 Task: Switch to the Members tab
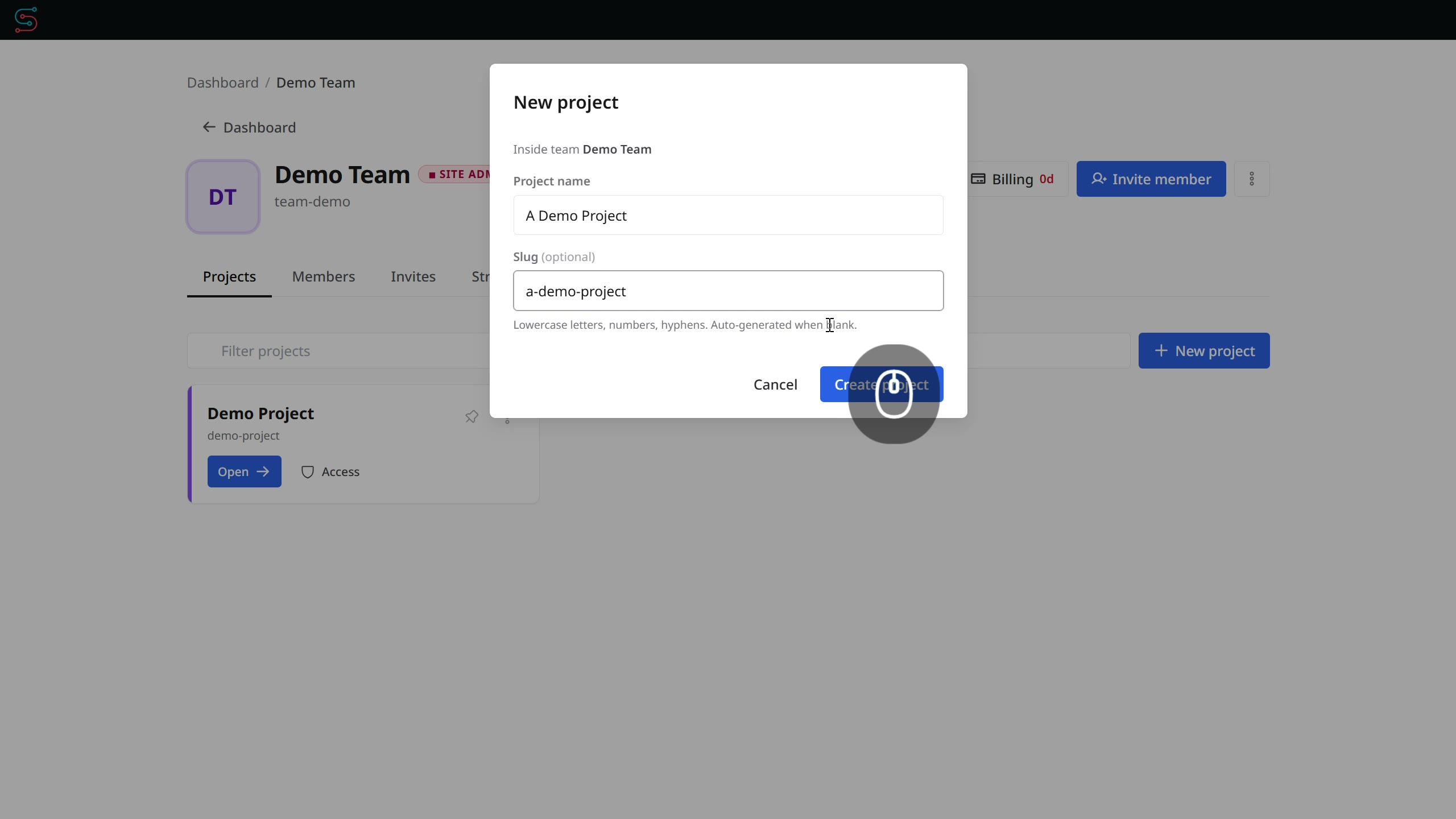(x=324, y=277)
